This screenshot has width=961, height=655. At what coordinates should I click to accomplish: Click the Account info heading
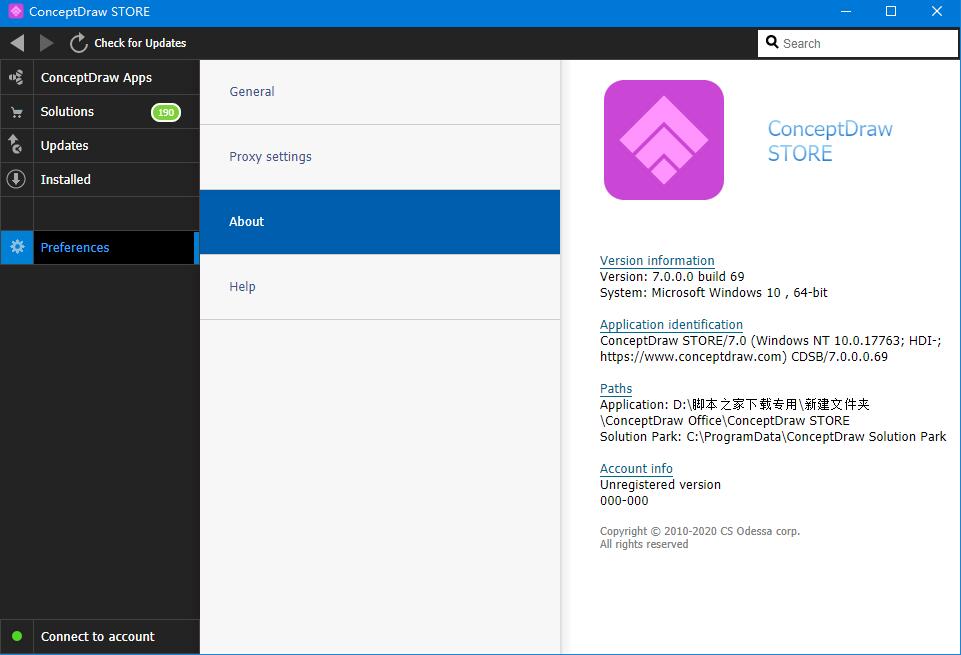[636, 468]
